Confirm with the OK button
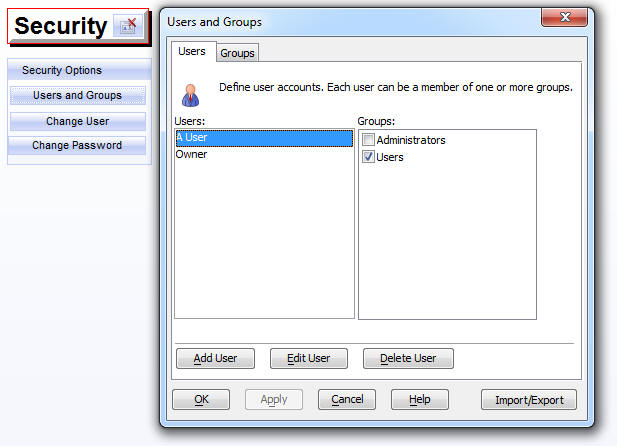Viewport: 617px width, 446px height. 201,399
